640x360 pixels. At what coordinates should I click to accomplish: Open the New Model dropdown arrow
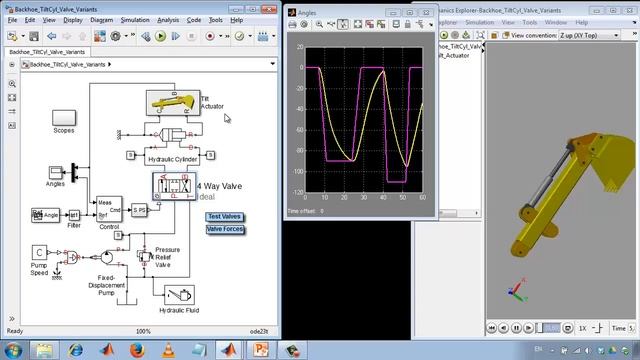(x=22, y=36)
